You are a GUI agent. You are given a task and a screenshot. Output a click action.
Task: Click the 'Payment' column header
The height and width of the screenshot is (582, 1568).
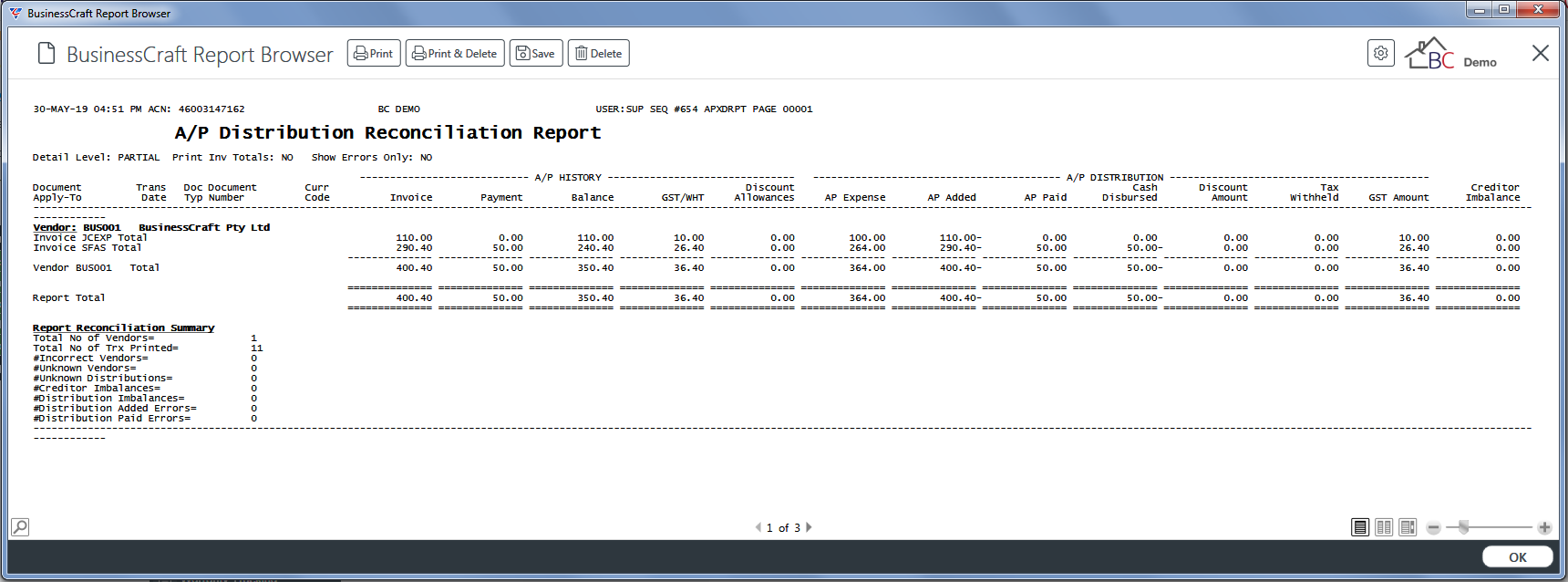(x=501, y=197)
